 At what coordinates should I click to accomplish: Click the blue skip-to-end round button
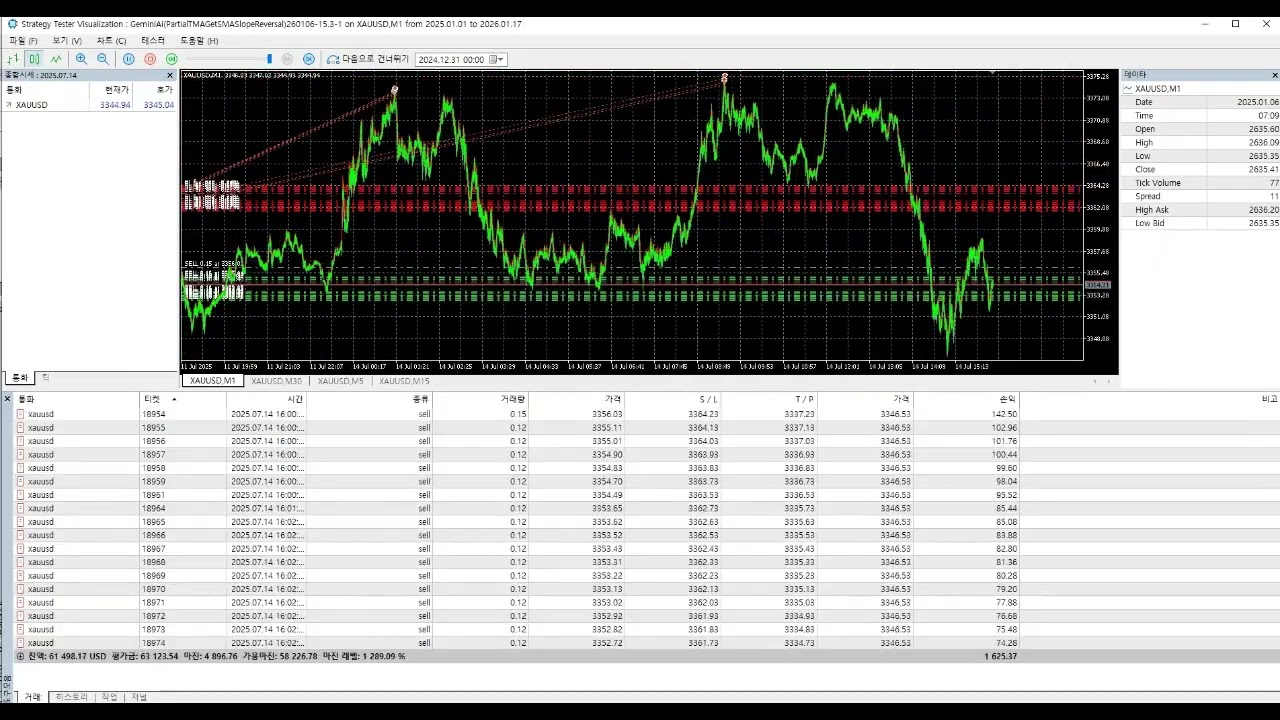309,59
